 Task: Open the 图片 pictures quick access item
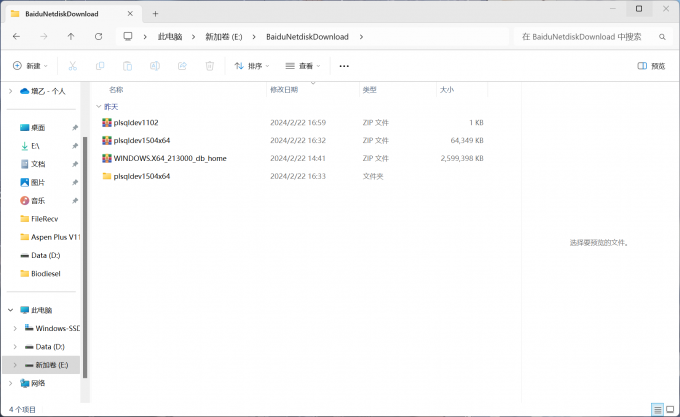tap(37, 182)
